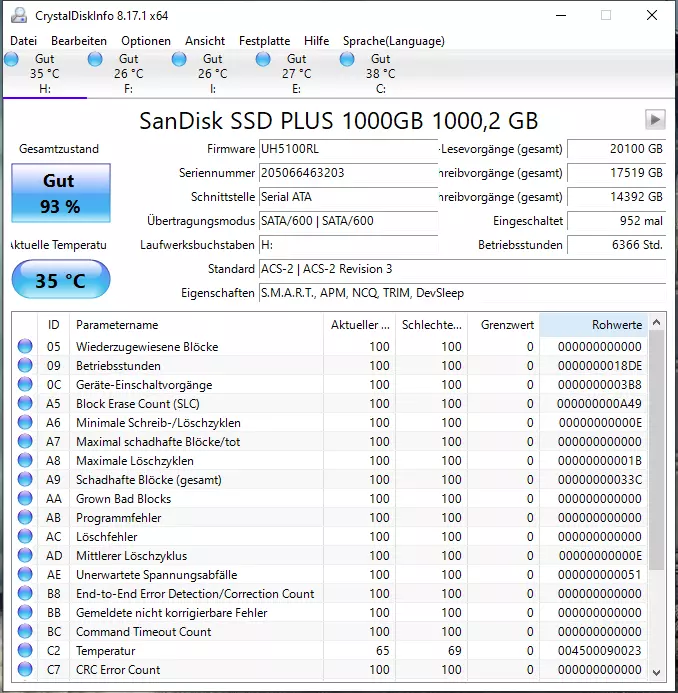The image size is (678, 693).
Task: Click the status orb of Programmfehler row
Action: [25, 518]
